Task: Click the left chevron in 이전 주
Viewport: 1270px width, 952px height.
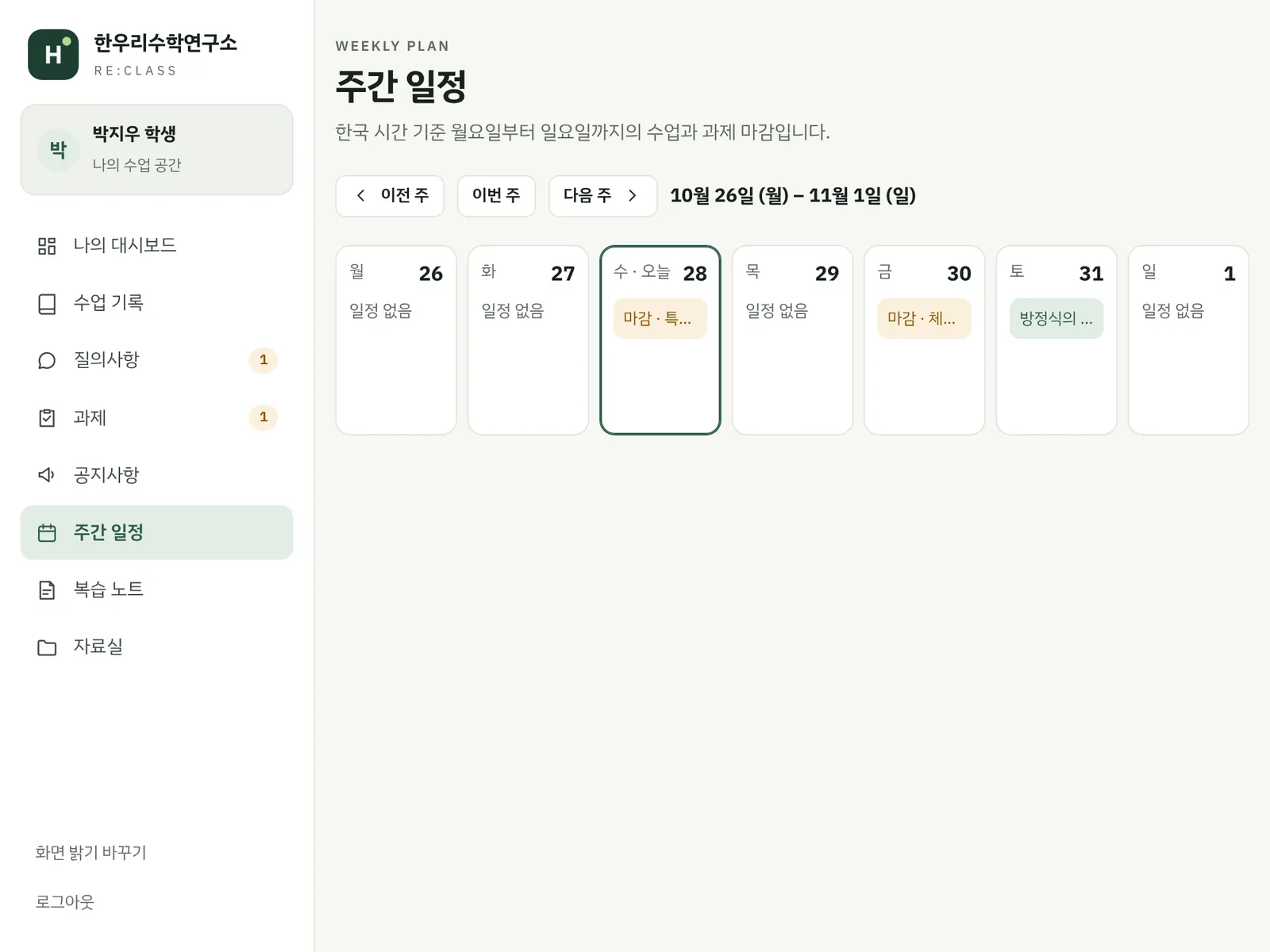Action: pos(361,195)
